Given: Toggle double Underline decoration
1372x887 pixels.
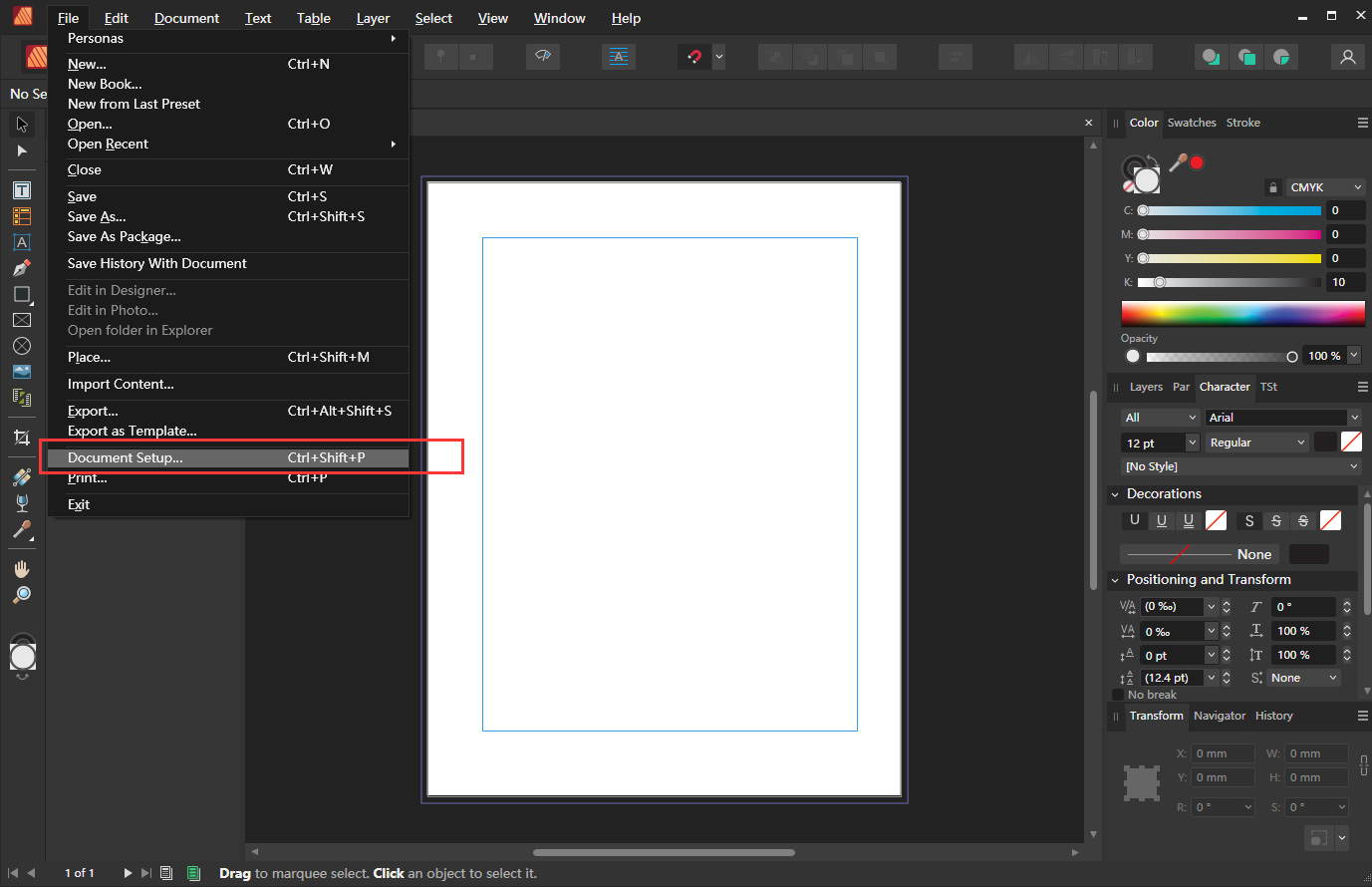Looking at the screenshot, I should click(1188, 520).
